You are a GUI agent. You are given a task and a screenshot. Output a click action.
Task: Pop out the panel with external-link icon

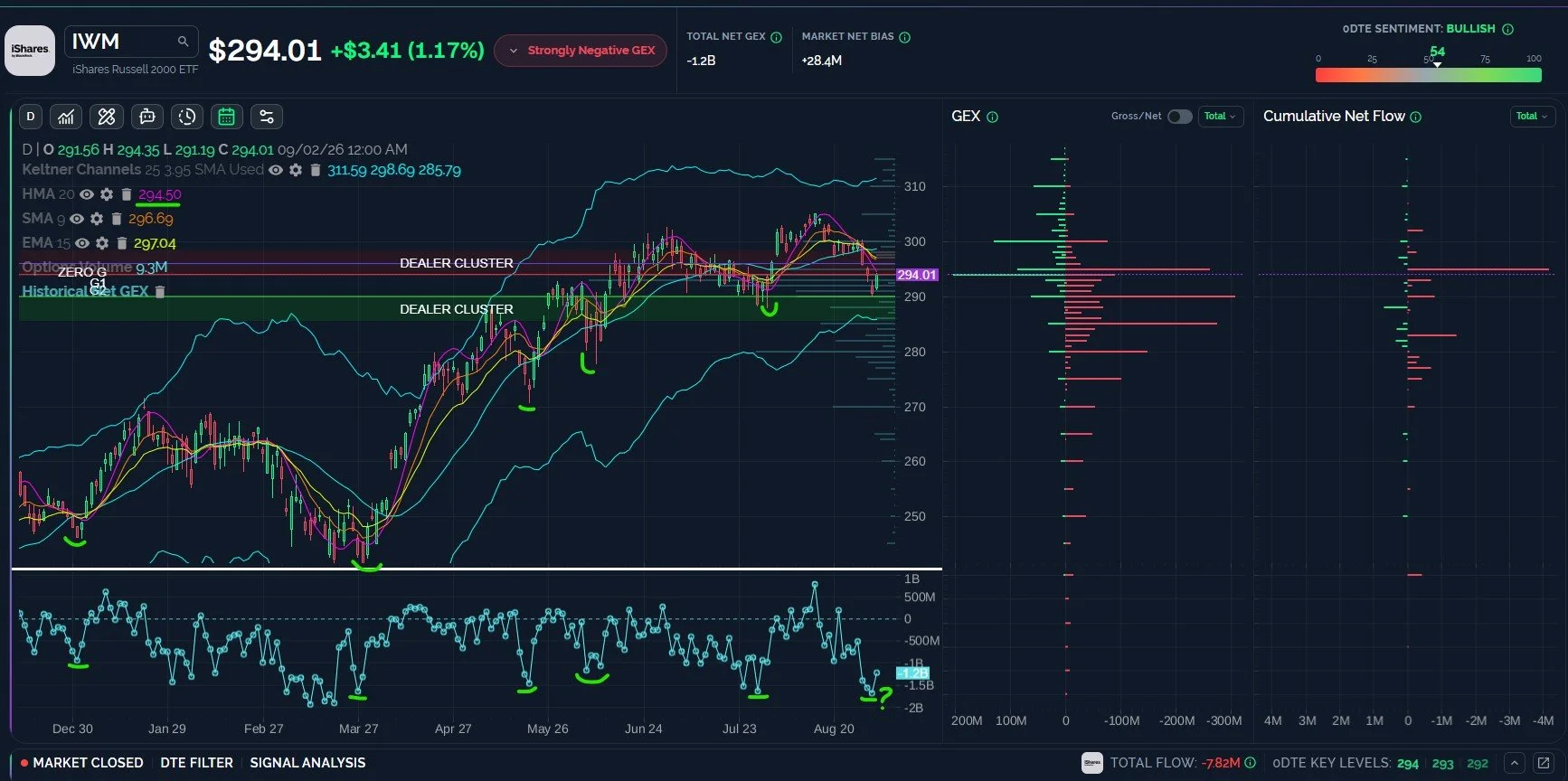click(x=1544, y=763)
